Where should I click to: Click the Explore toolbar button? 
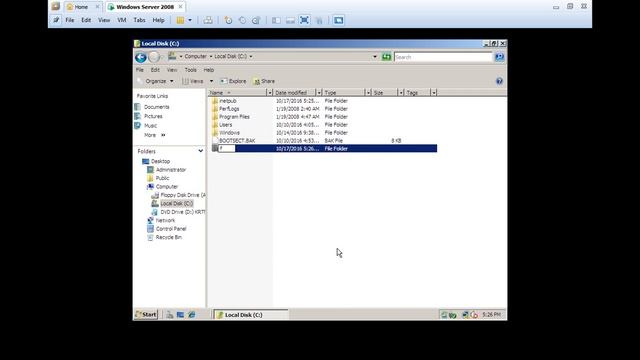click(233, 81)
